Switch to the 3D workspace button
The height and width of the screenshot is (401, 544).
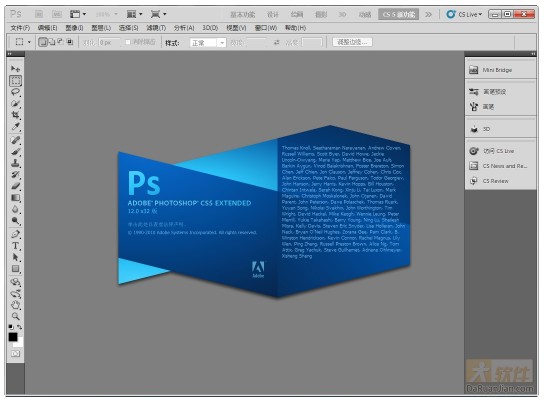coord(342,14)
